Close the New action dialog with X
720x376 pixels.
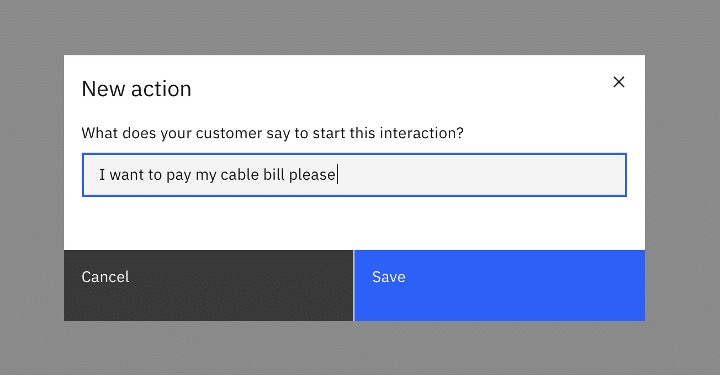click(619, 82)
